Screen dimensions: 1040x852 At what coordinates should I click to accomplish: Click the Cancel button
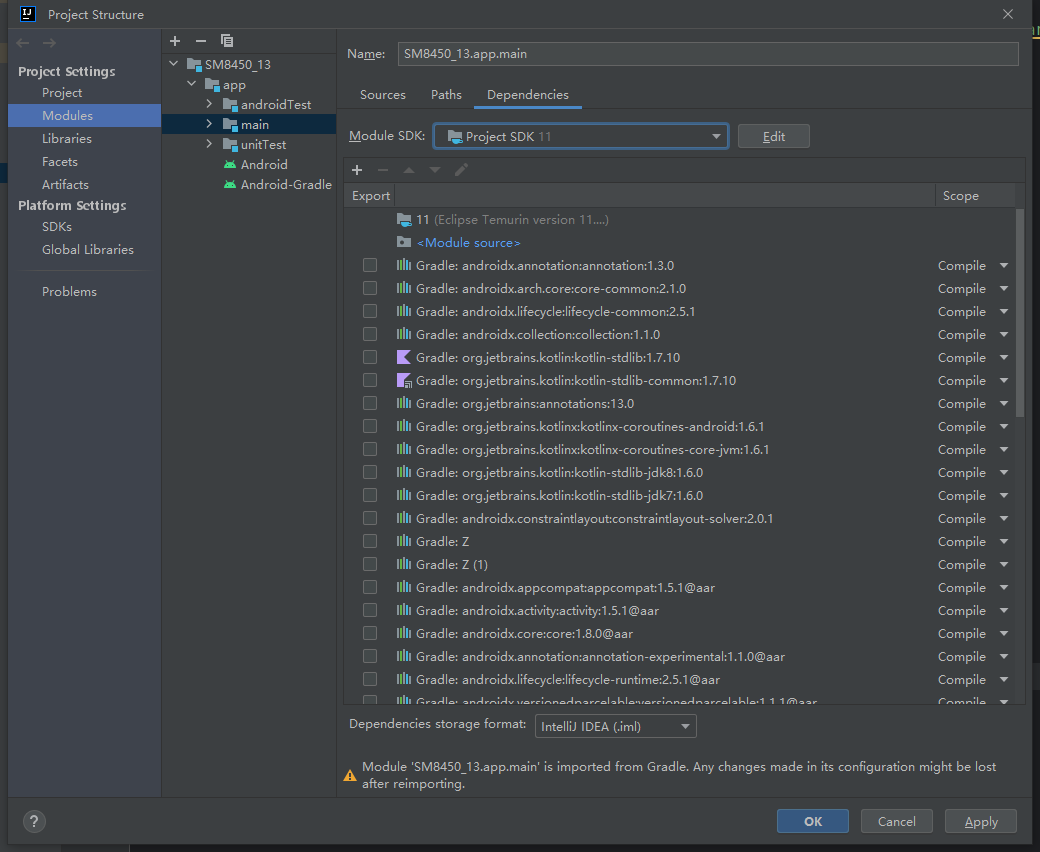pos(897,822)
